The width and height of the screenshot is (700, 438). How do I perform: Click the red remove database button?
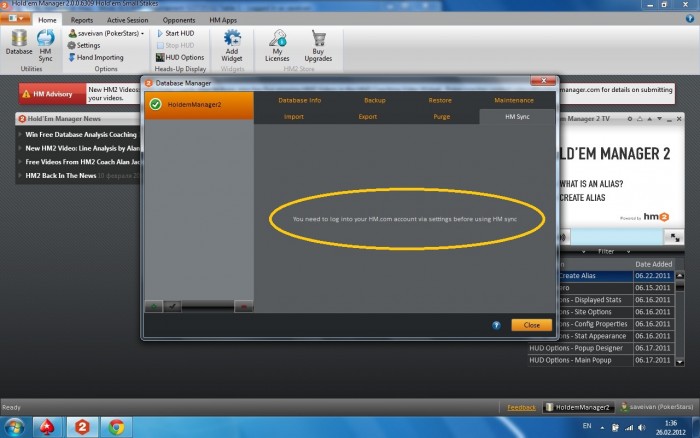pos(244,307)
